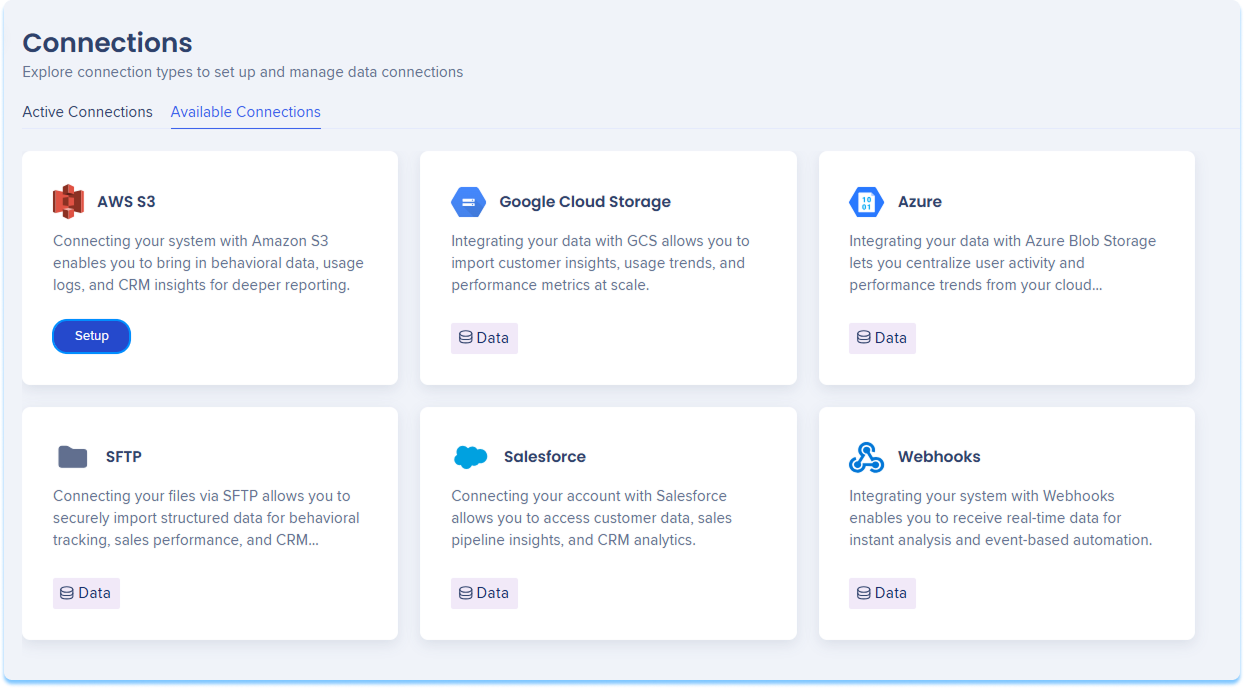Select the SFTP card title
Screen dimensions: 1244x688
click(124, 457)
